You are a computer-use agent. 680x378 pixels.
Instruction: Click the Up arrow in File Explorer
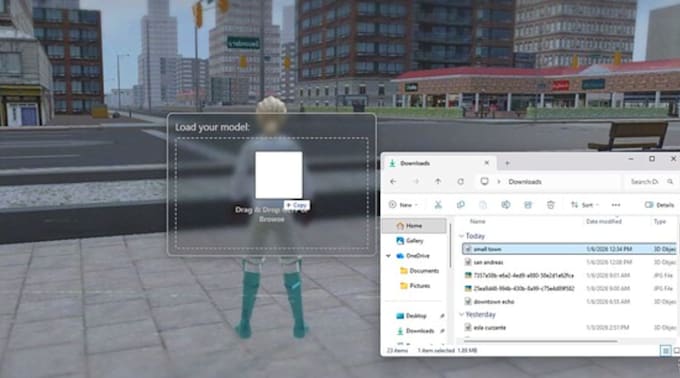click(x=438, y=182)
